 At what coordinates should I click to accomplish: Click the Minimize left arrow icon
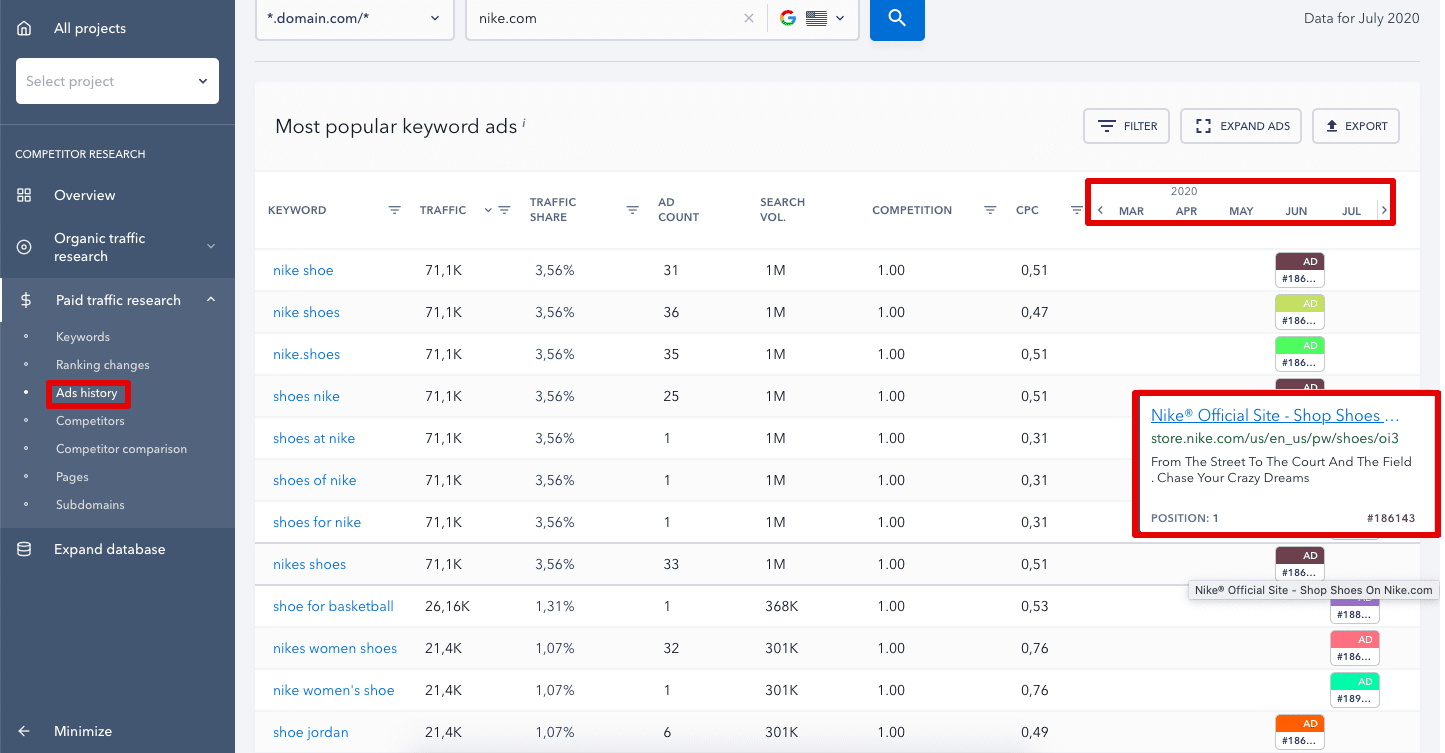pyautogui.click(x=24, y=731)
